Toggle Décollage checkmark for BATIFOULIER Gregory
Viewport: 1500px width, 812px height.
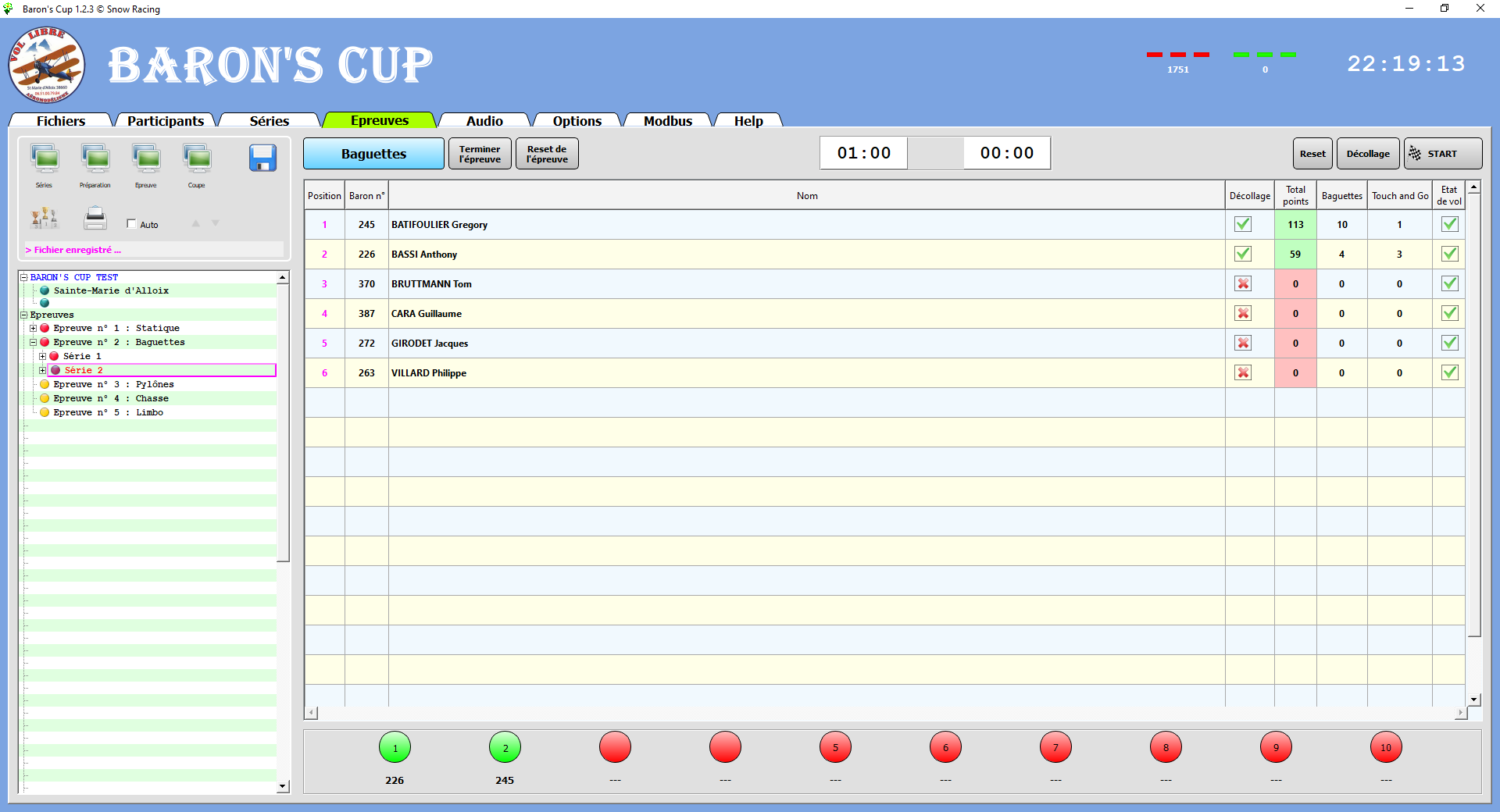tap(1243, 224)
